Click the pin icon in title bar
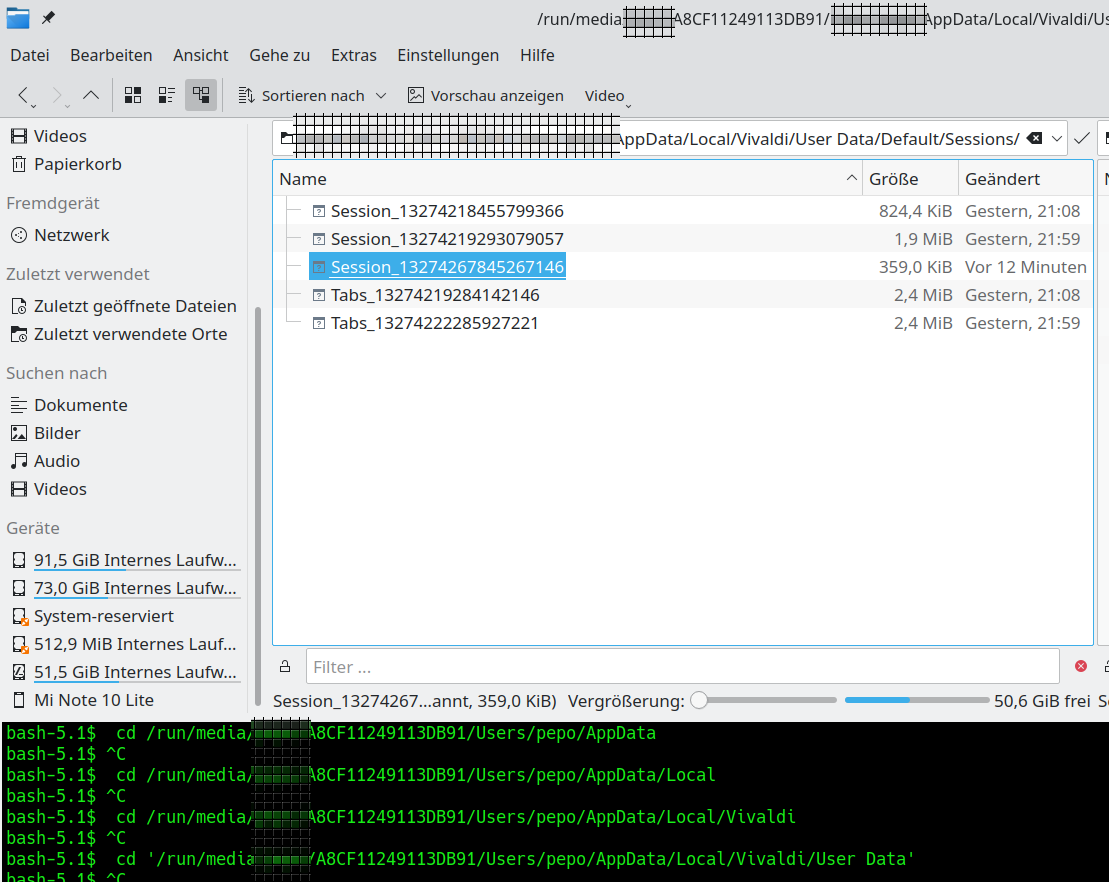 (48, 18)
